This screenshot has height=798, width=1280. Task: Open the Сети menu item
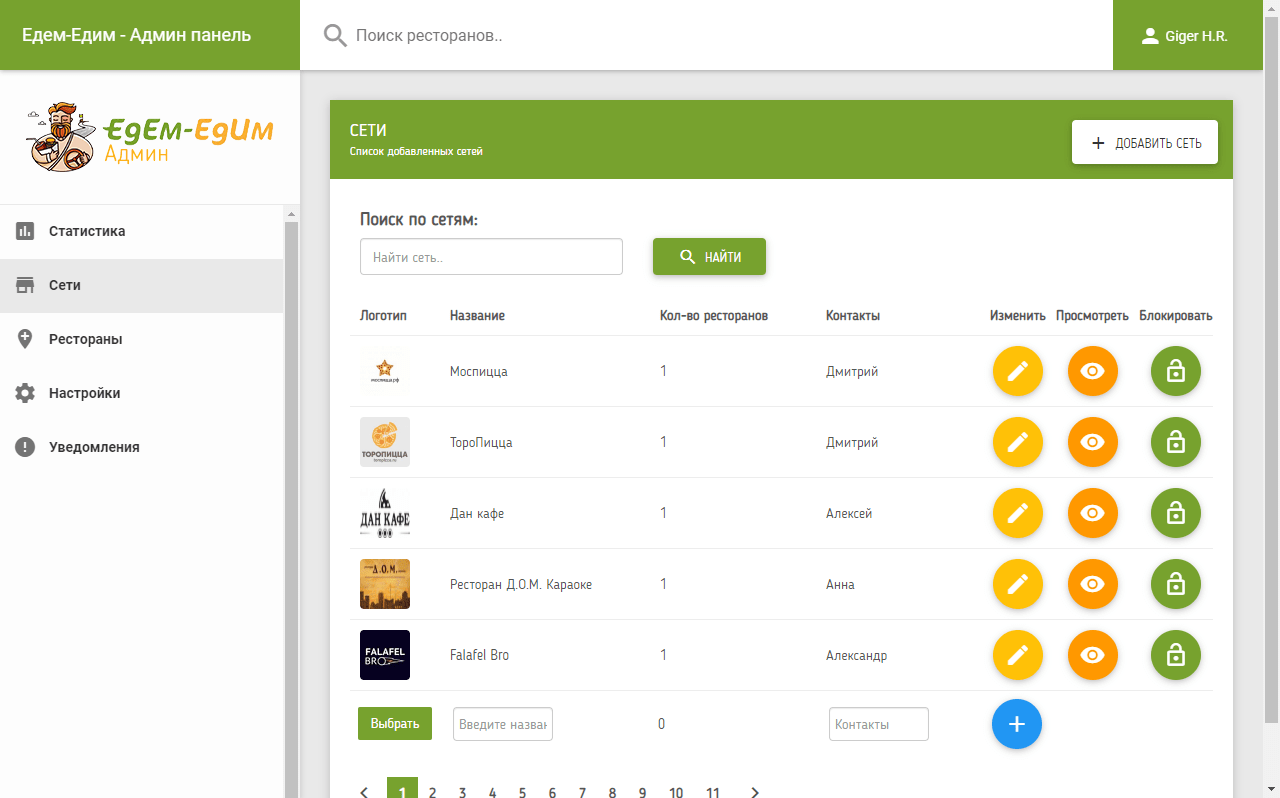(x=142, y=285)
